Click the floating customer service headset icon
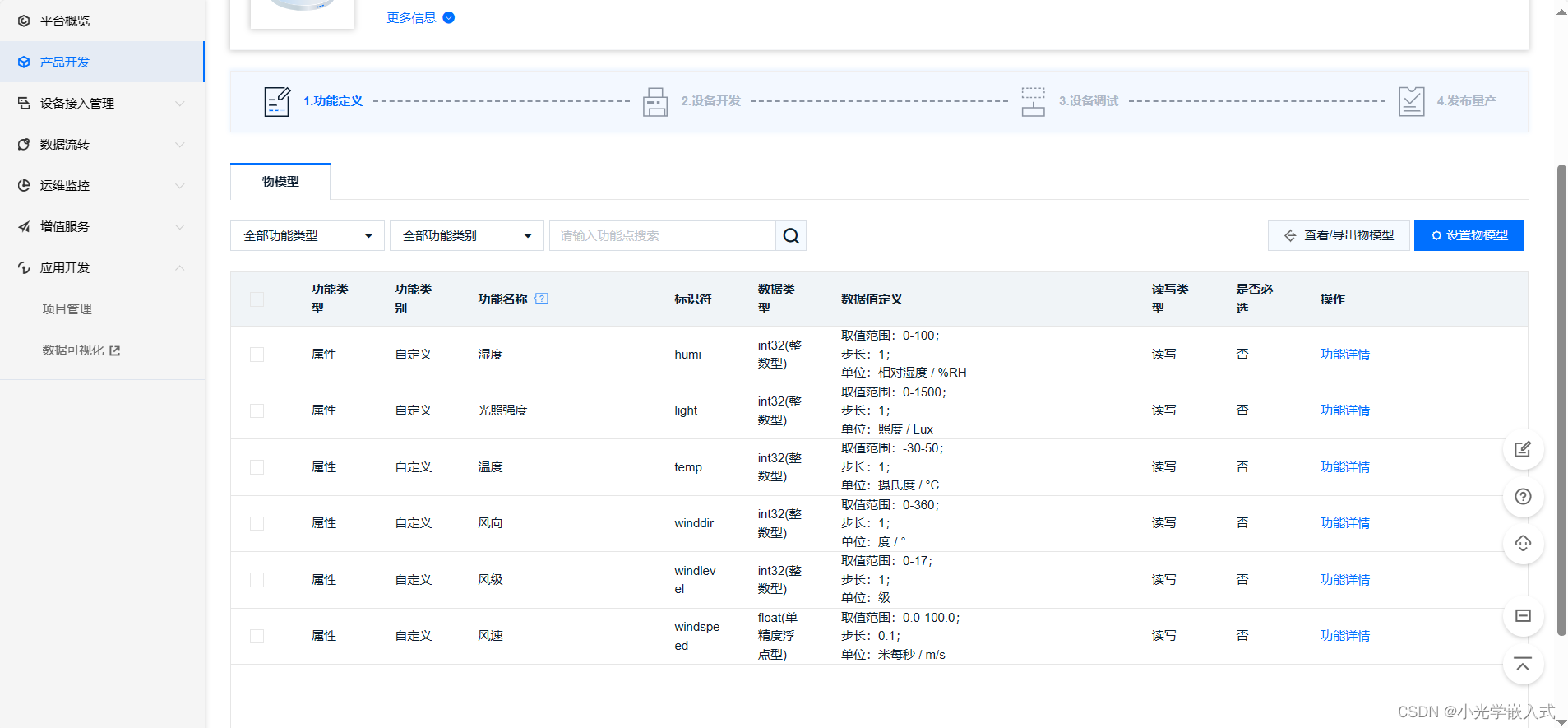This screenshot has height=728, width=1568. (x=1523, y=544)
